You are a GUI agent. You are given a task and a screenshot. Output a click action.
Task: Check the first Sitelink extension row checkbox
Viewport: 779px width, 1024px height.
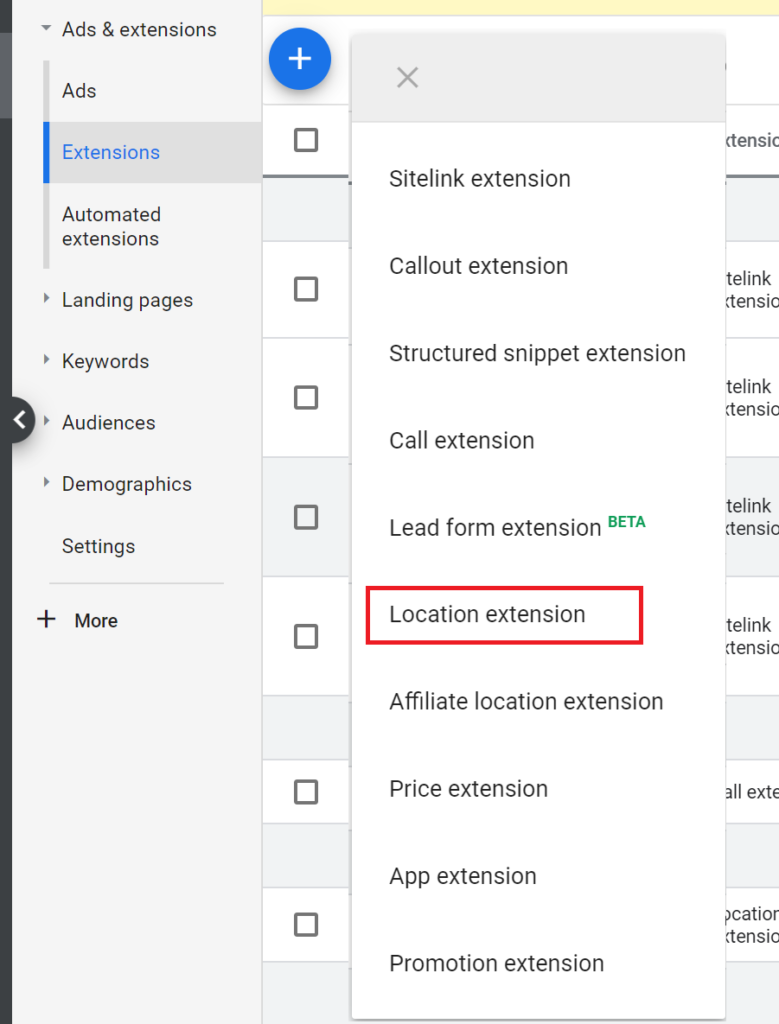306,289
